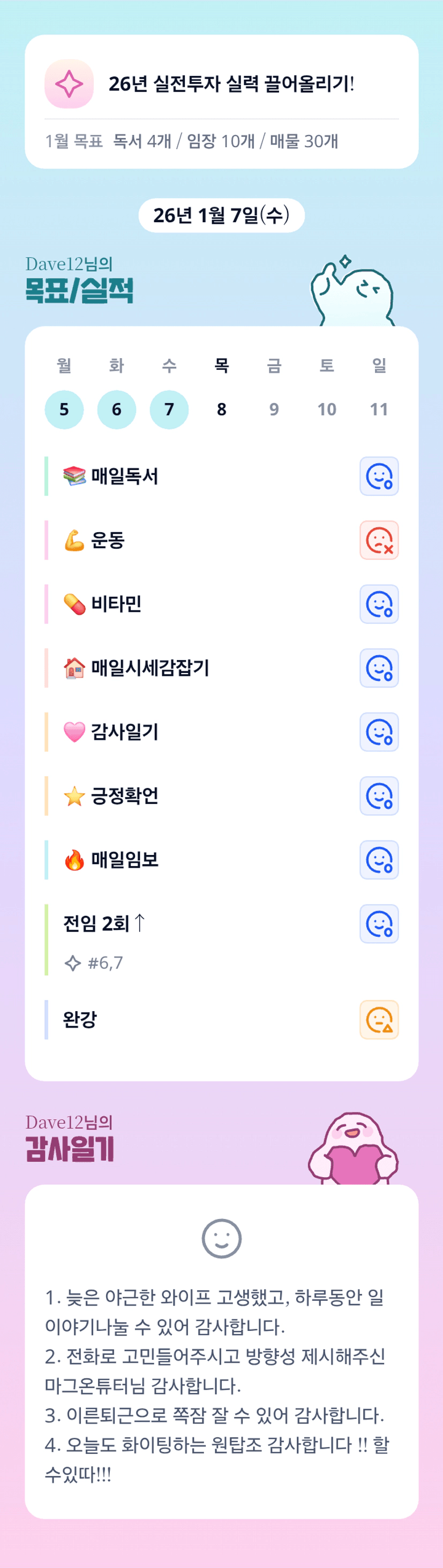Click the status icon for 전임 2회
Viewport: 443px width, 1568px height.
point(379,923)
